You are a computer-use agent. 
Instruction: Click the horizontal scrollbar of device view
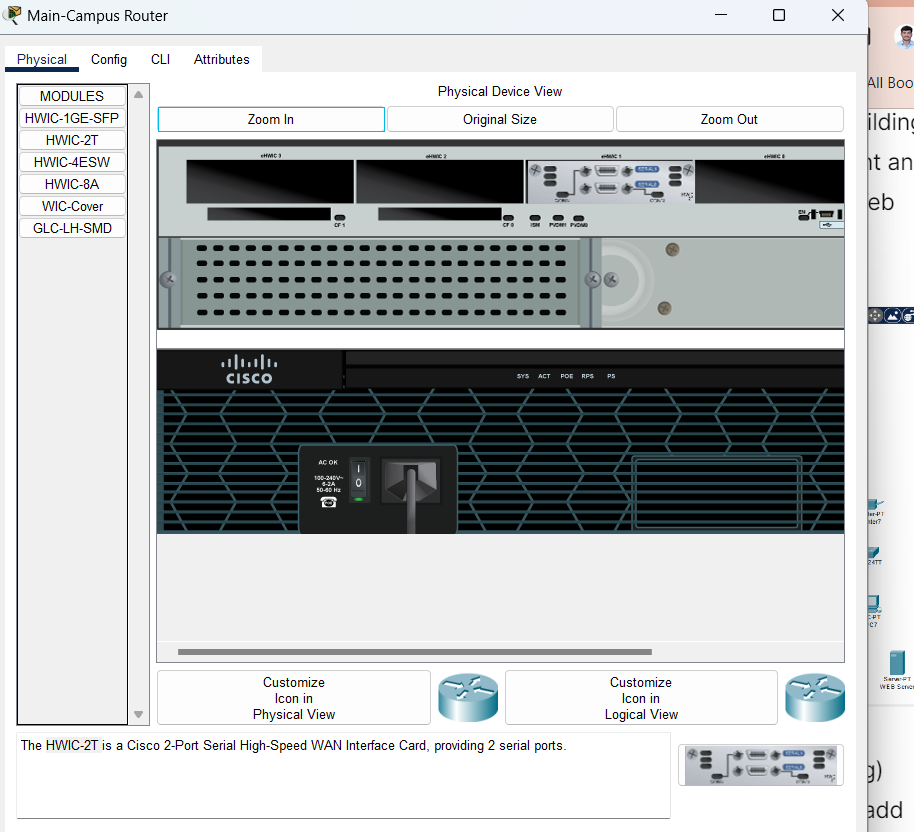[x=415, y=652]
